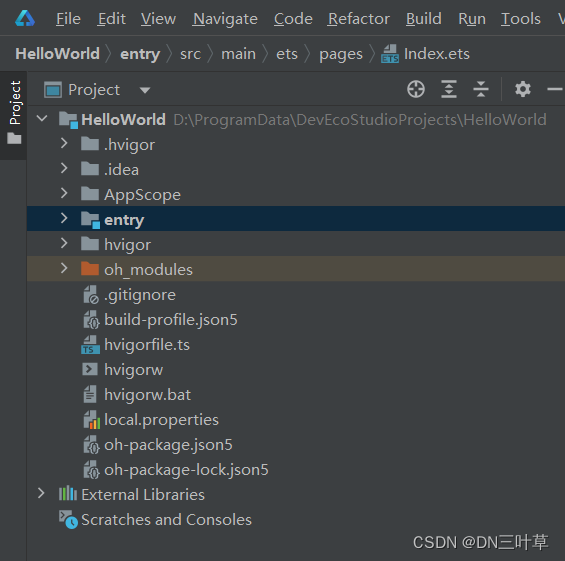Select oh-package-lock.json5 file

click(x=295, y=469)
